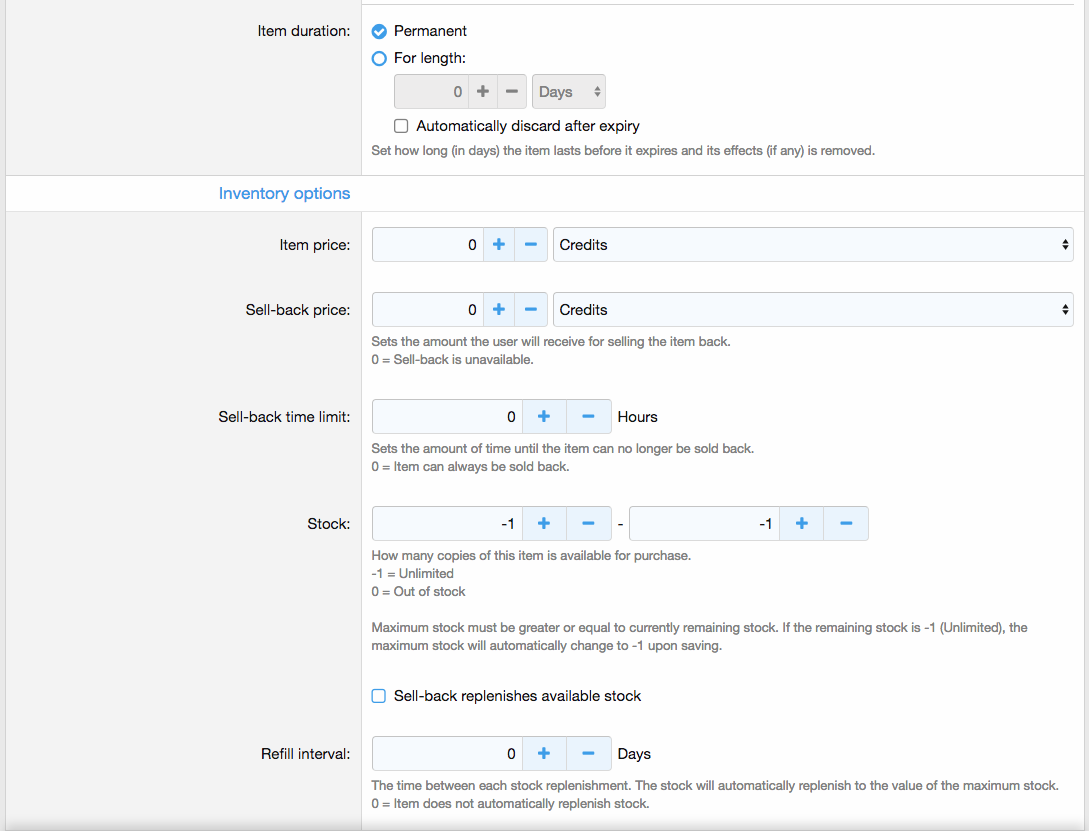Click minus icon for Item price

tap(531, 244)
